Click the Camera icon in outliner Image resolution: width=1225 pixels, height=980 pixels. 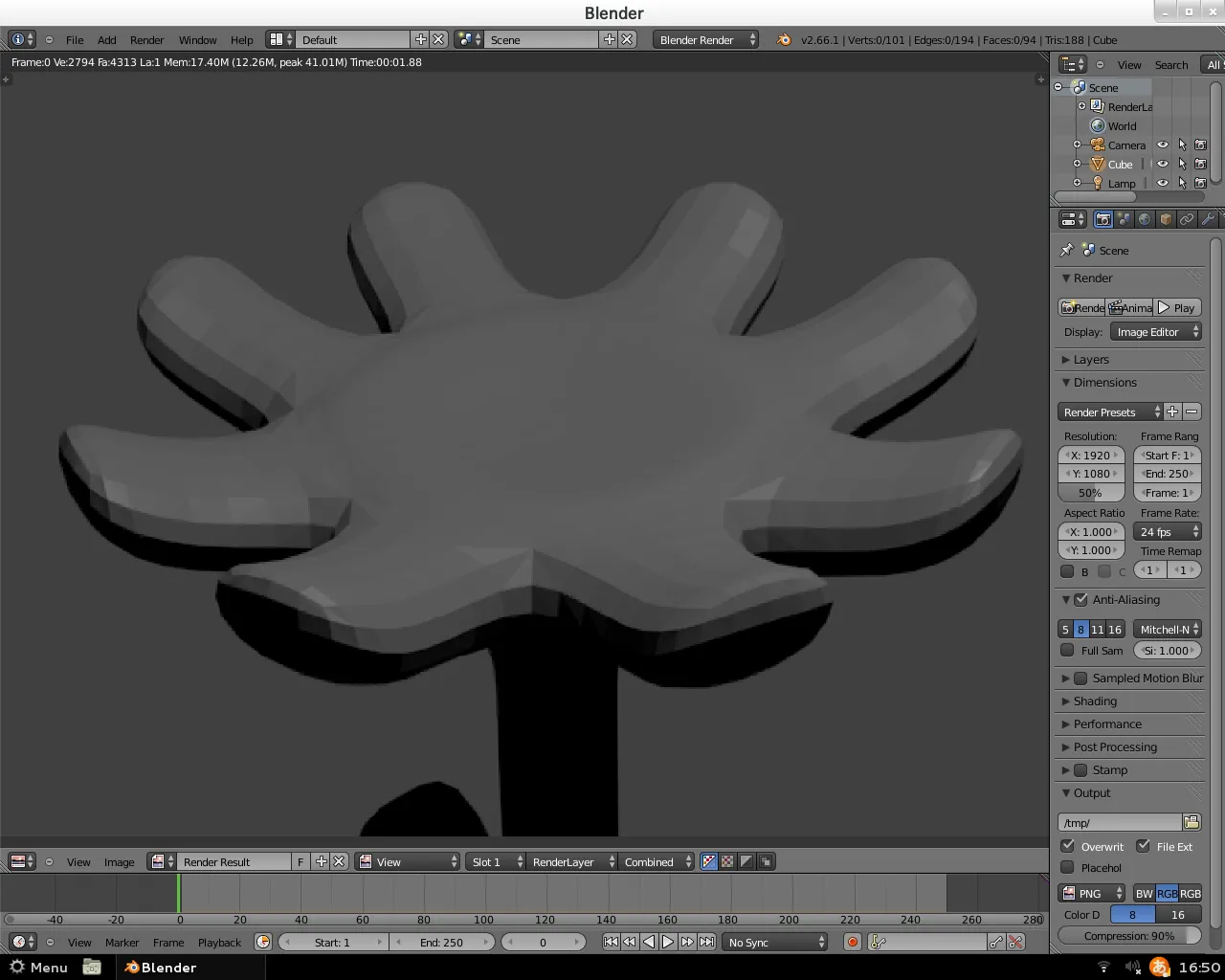point(1098,145)
